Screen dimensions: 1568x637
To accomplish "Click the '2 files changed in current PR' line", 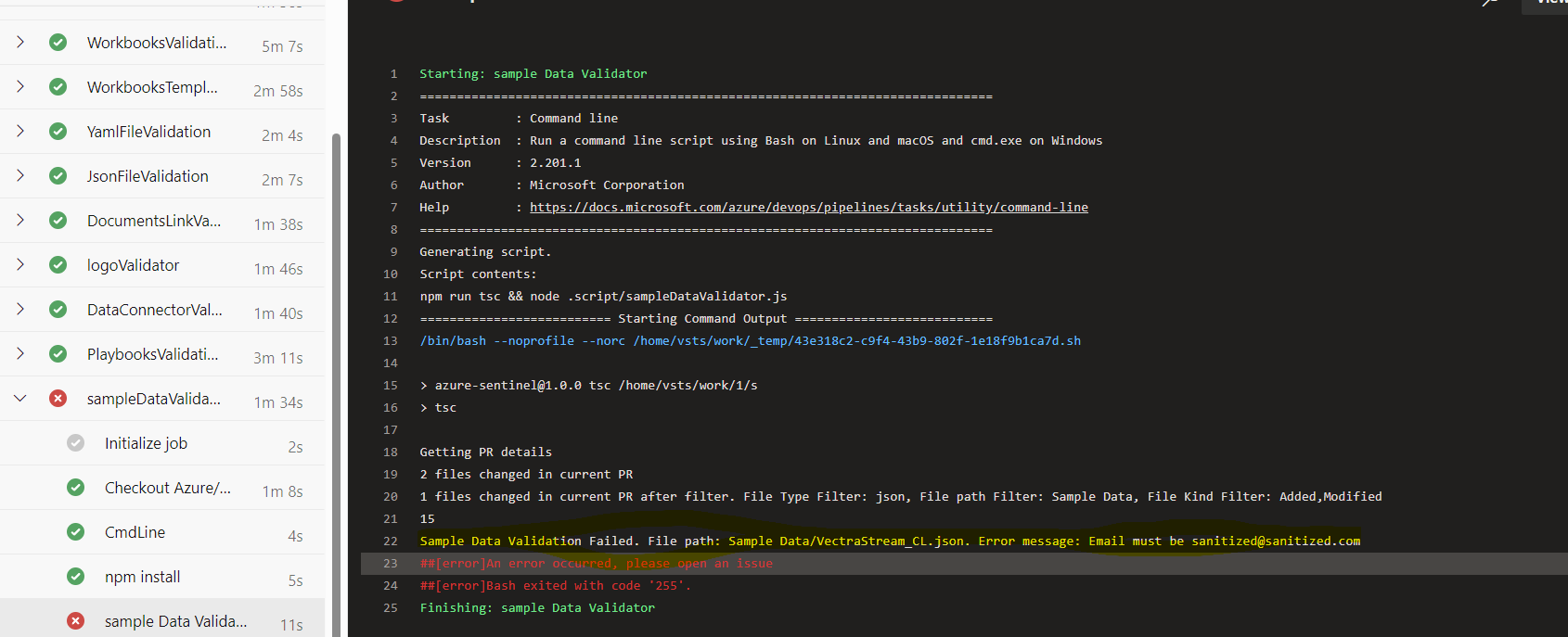I will coord(526,474).
